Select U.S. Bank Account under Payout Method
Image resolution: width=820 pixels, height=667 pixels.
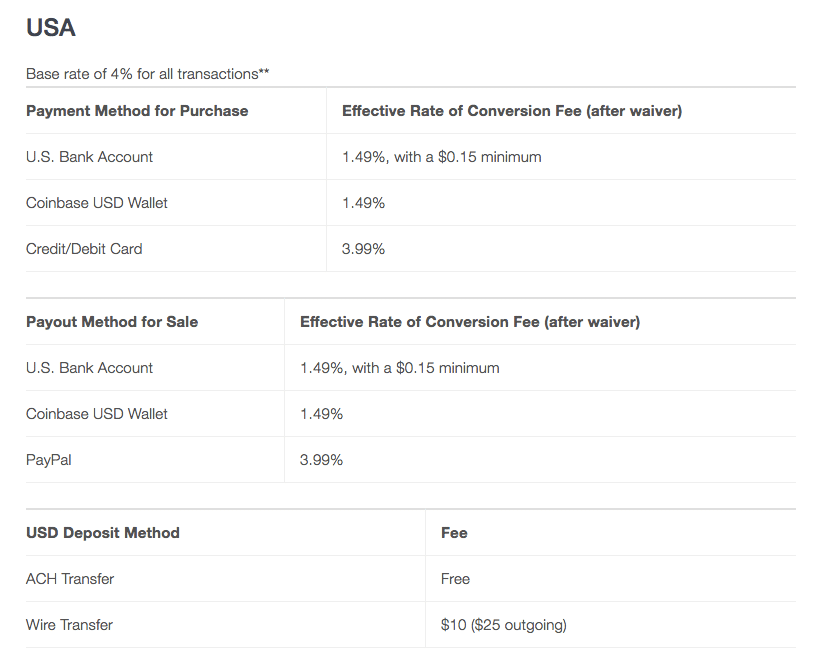coord(90,368)
